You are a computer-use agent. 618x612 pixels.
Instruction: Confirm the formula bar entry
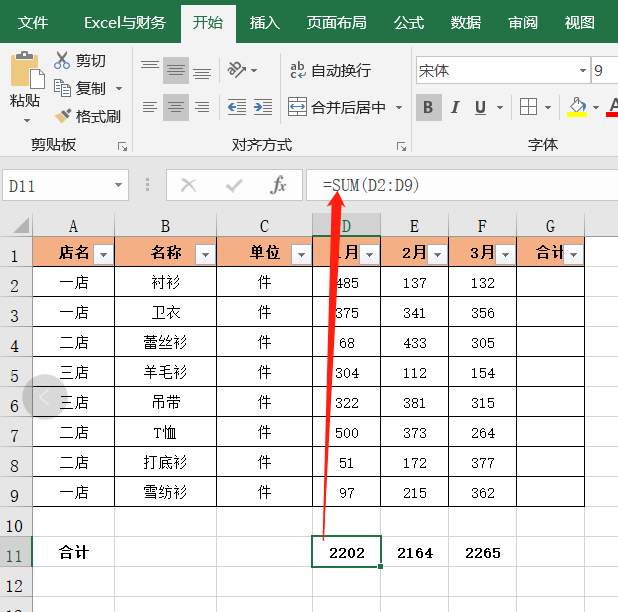coord(234,185)
